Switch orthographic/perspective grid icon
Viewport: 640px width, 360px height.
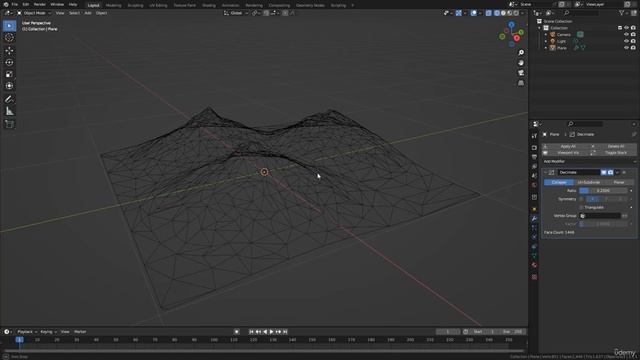point(521,83)
